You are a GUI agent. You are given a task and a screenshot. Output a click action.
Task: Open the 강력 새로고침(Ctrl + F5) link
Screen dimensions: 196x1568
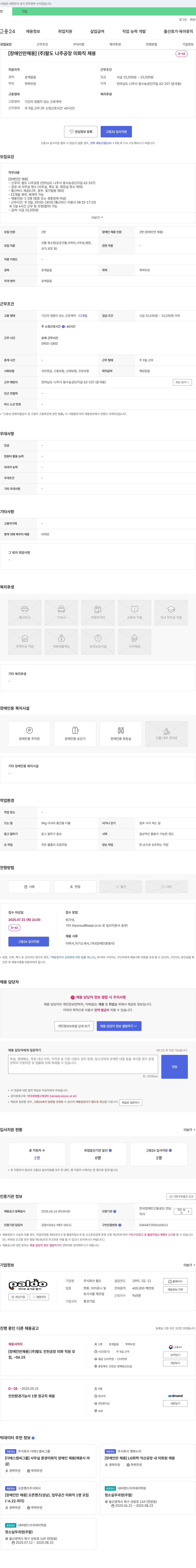(105, 143)
